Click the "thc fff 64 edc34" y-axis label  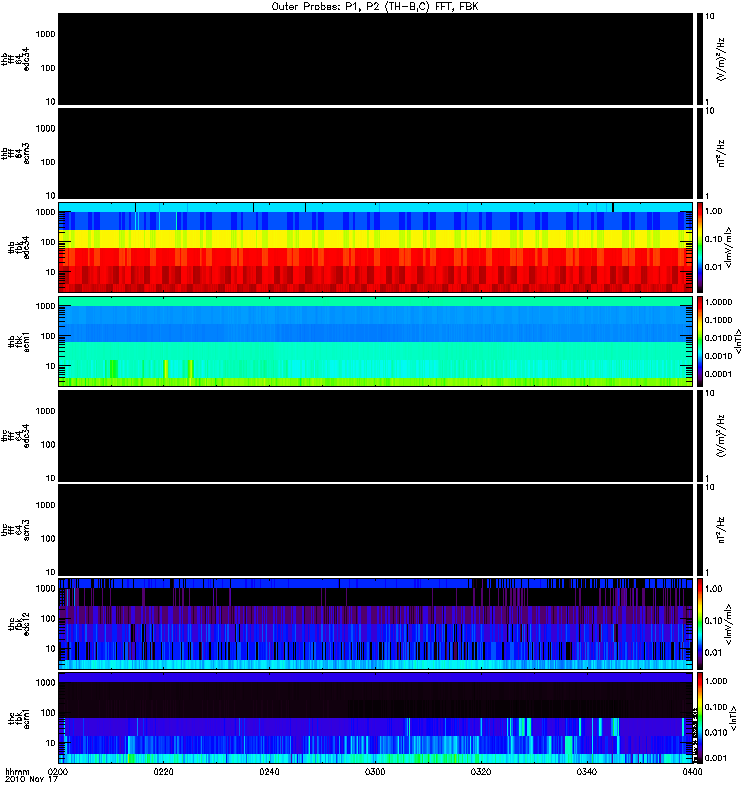[15, 436]
